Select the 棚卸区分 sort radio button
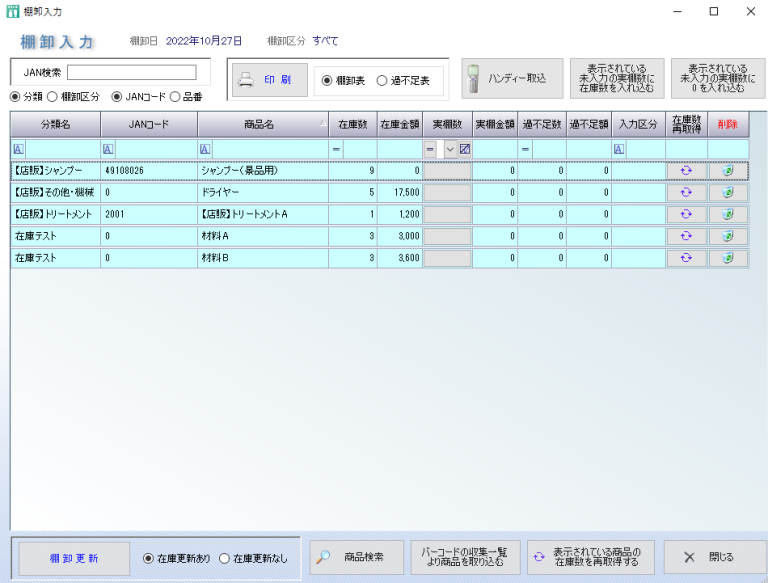 (x=52, y=97)
